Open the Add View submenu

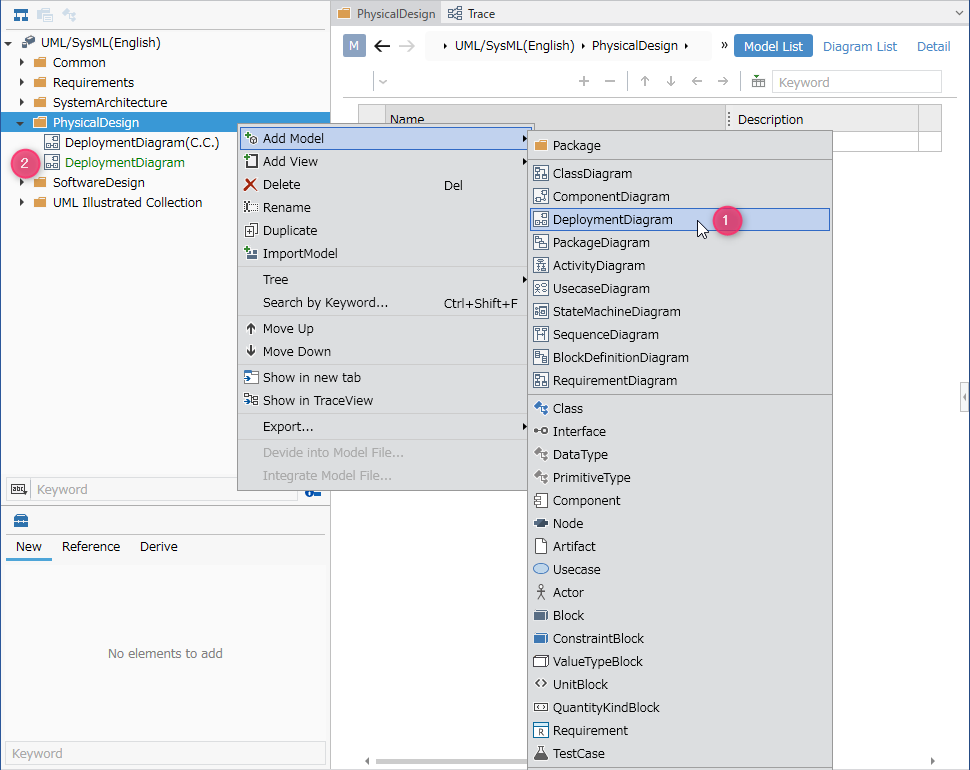coord(384,161)
